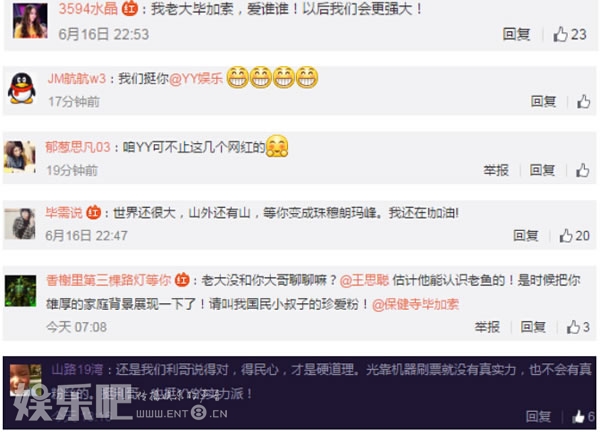
Task: Open username link 郁葱思凡03
Action: coord(78,147)
